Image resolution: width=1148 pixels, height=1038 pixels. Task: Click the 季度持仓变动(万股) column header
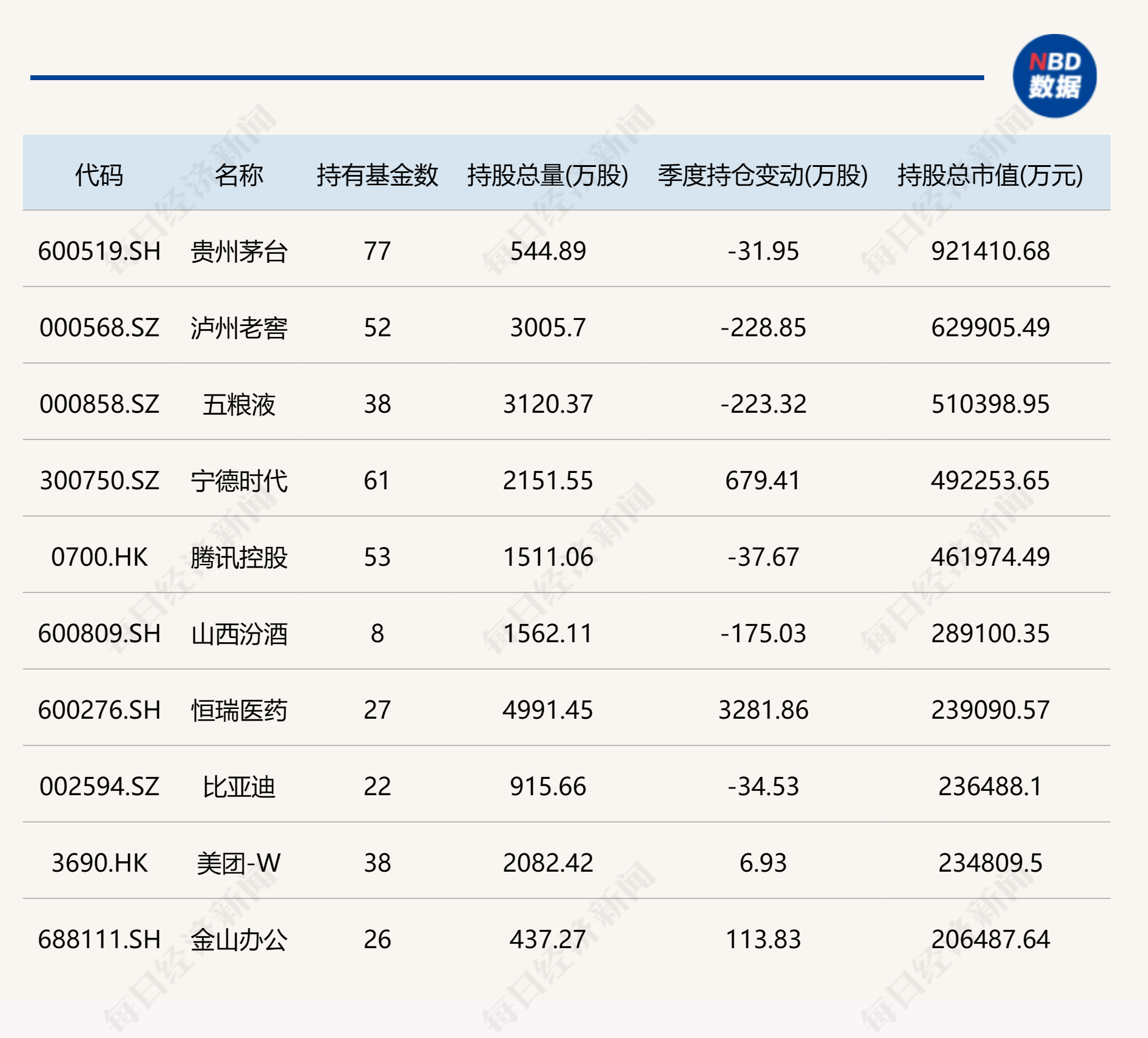point(763,175)
